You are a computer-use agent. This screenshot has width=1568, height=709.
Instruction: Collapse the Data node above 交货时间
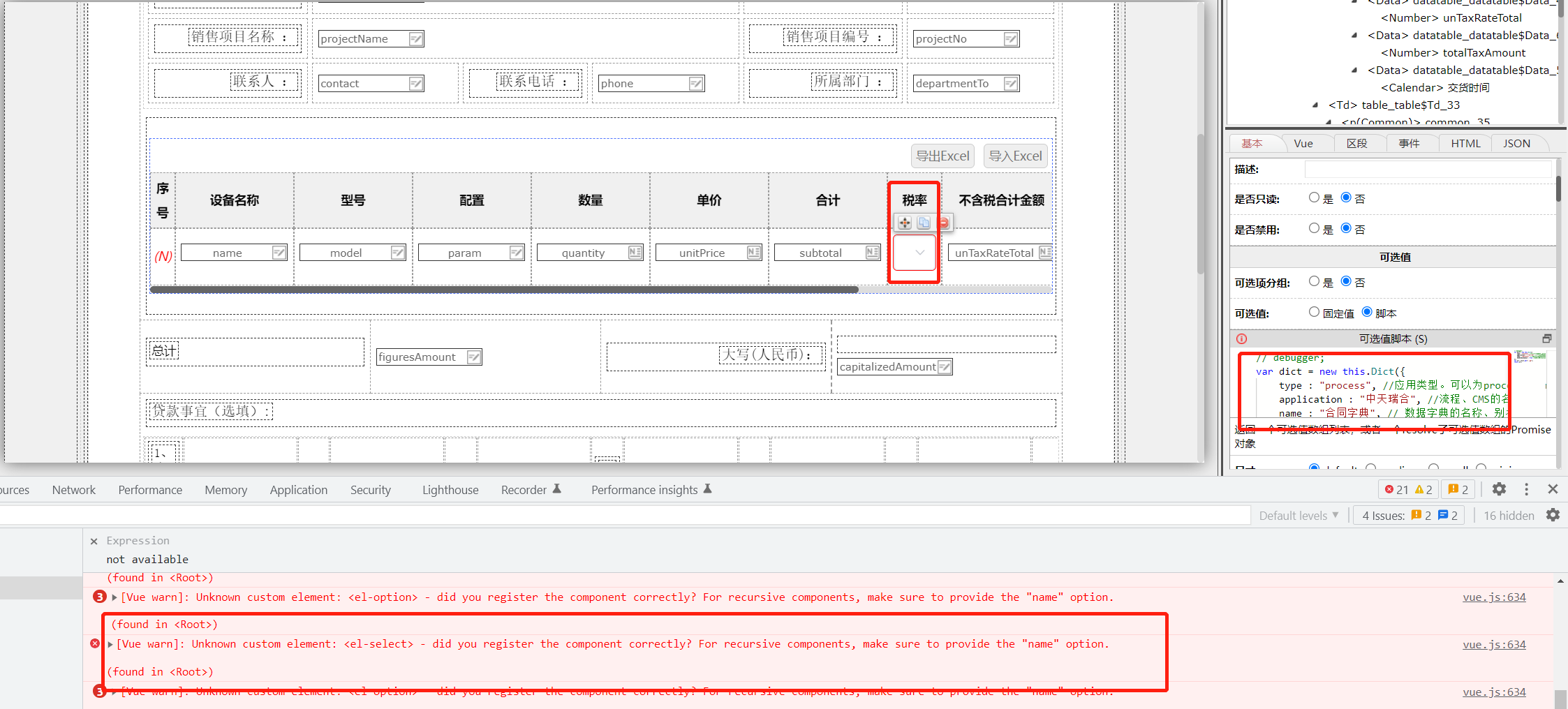1354,70
